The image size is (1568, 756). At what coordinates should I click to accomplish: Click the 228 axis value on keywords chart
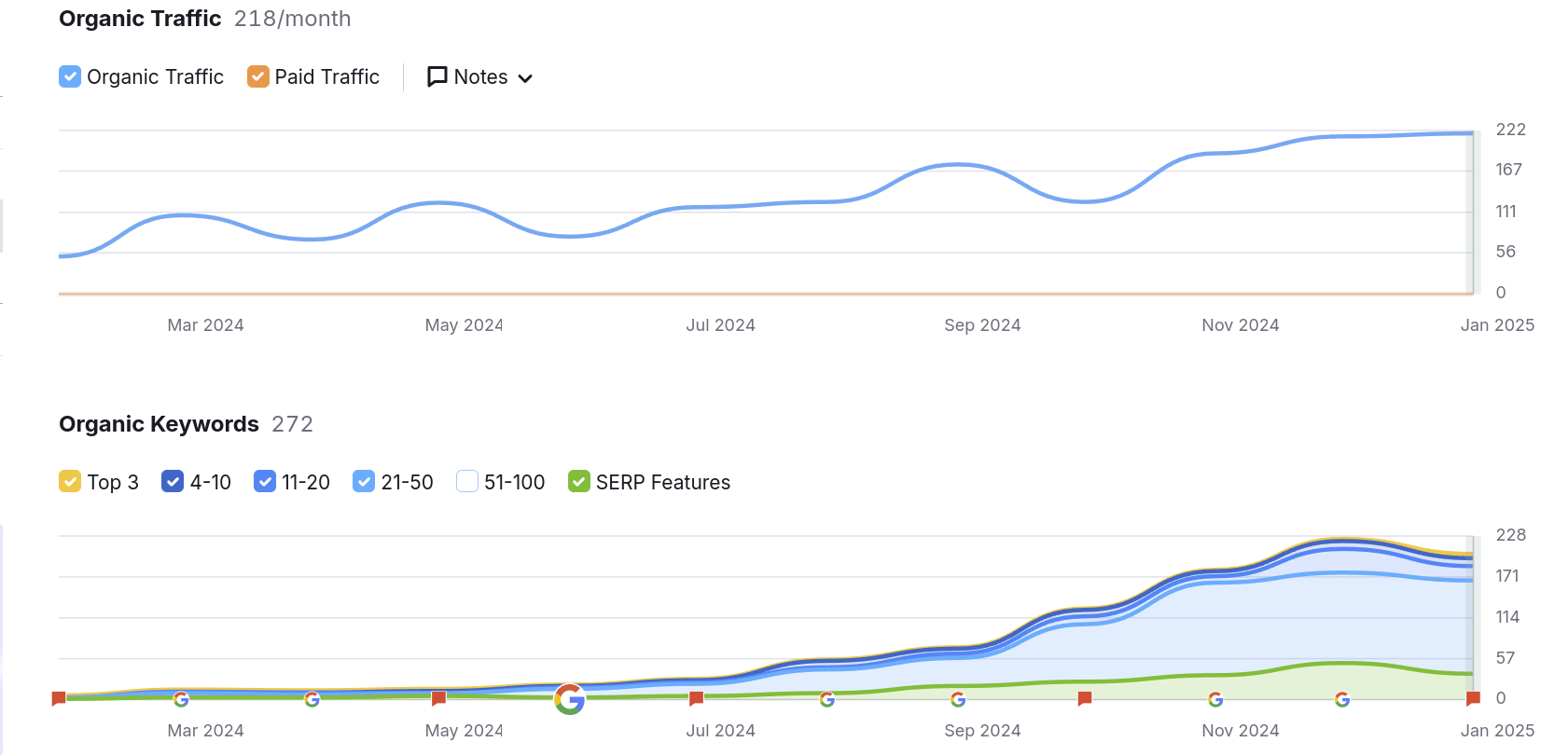click(x=1510, y=535)
